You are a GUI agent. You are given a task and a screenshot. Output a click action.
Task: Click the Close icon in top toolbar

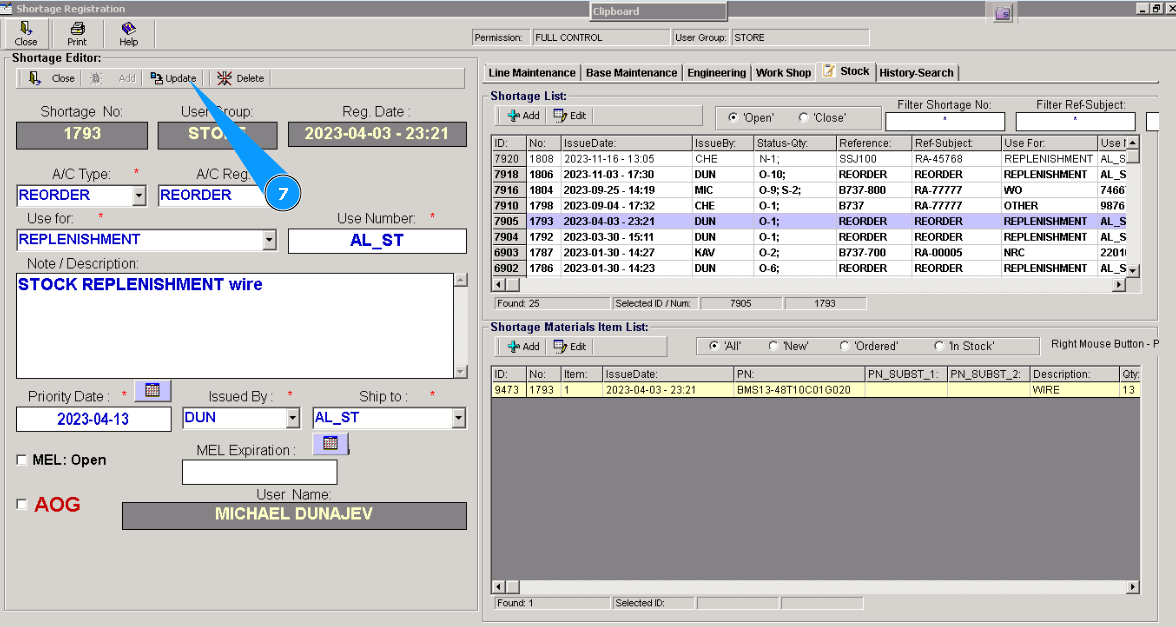point(26,34)
